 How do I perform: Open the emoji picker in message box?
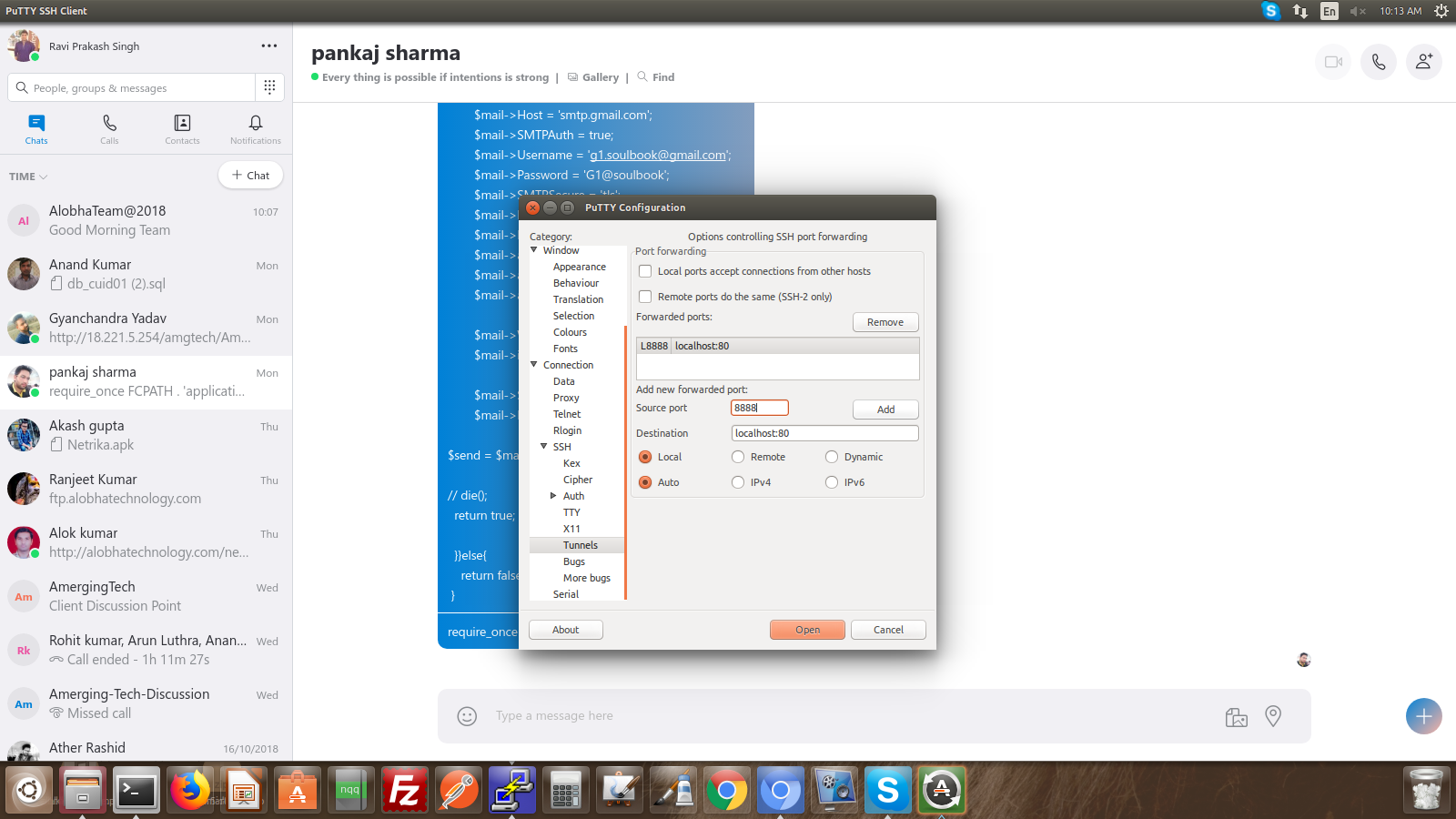pyautogui.click(x=467, y=716)
